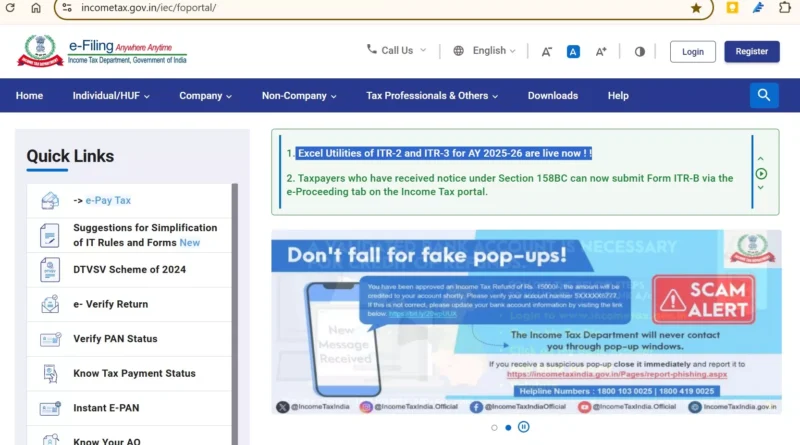The width and height of the screenshot is (800, 445).
Task: Toggle the high contrast mode icon
Action: coord(639,51)
